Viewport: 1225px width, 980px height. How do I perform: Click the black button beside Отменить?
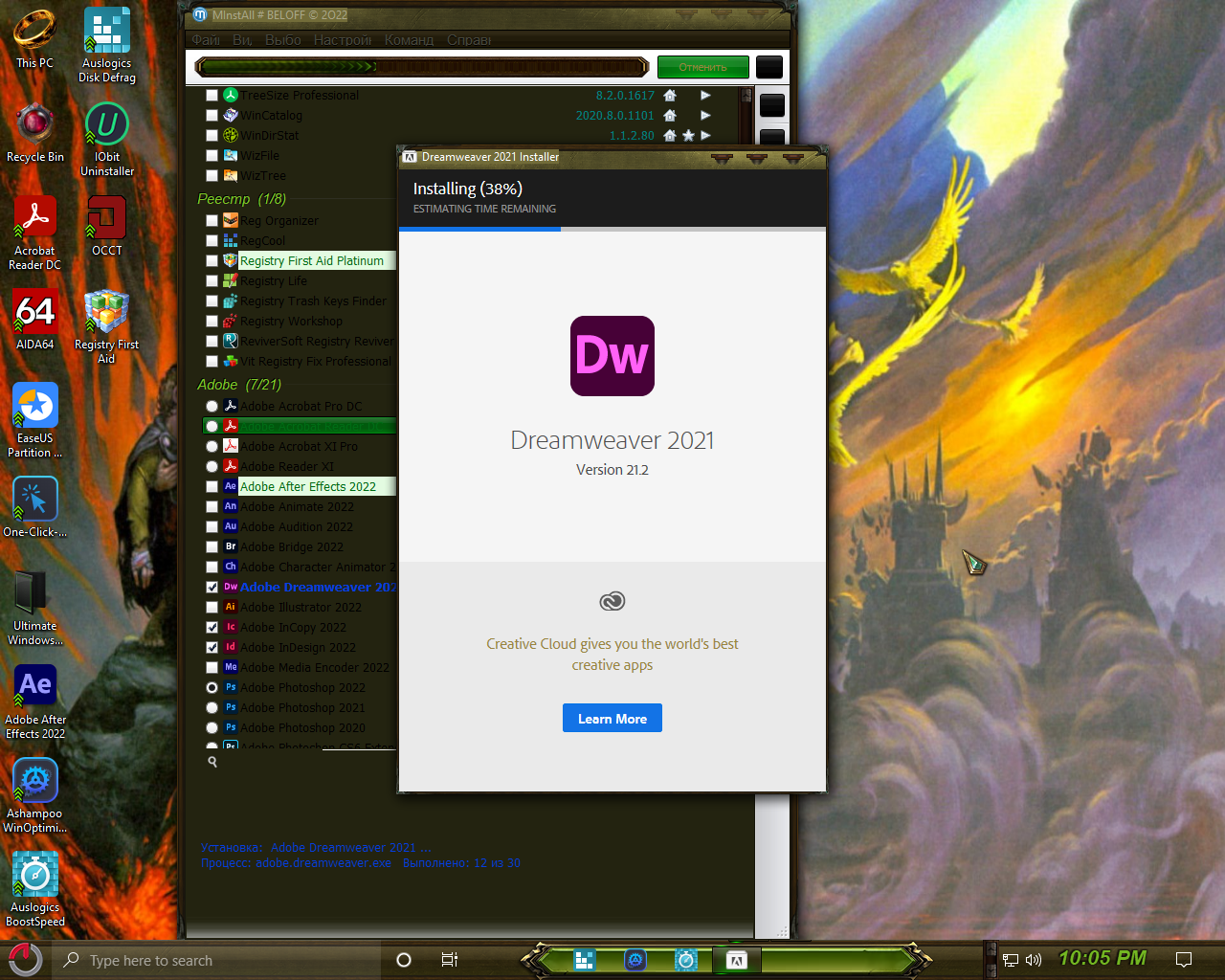(x=769, y=67)
